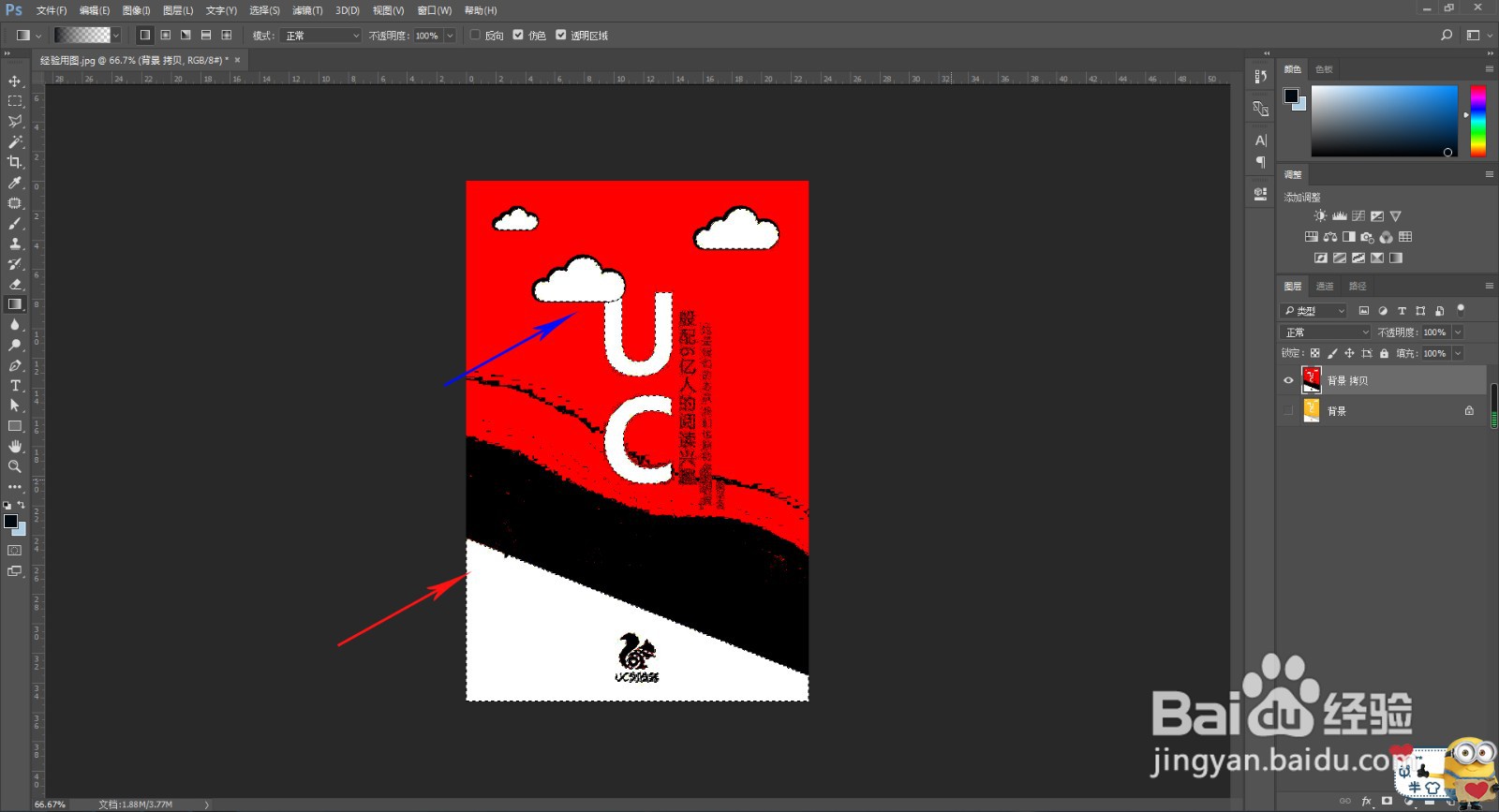Switch to the 通道 (Channels) tab

pos(1324,286)
